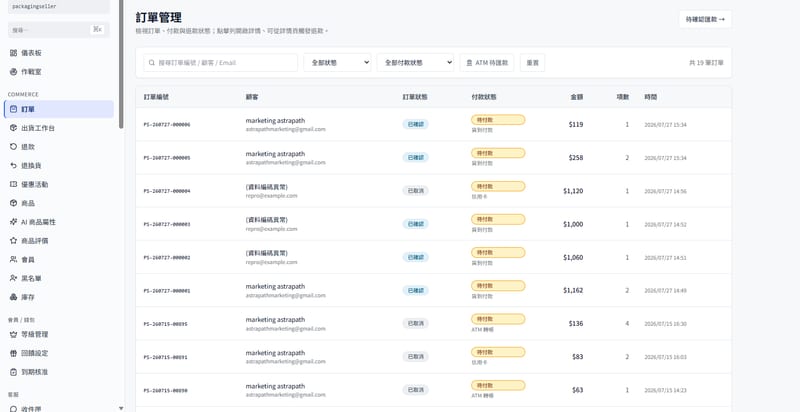Click $1,120 amount cell
This screenshot has height=412, width=800.
(x=573, y=191)
